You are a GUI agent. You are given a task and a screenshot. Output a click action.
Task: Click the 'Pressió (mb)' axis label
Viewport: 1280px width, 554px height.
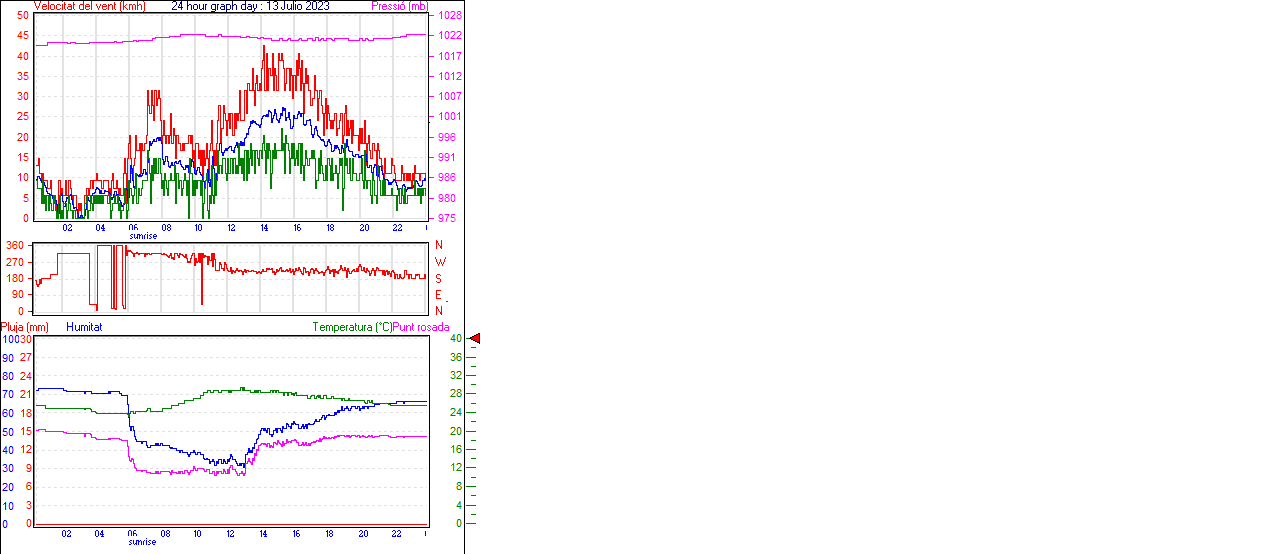tap(399, 6)
